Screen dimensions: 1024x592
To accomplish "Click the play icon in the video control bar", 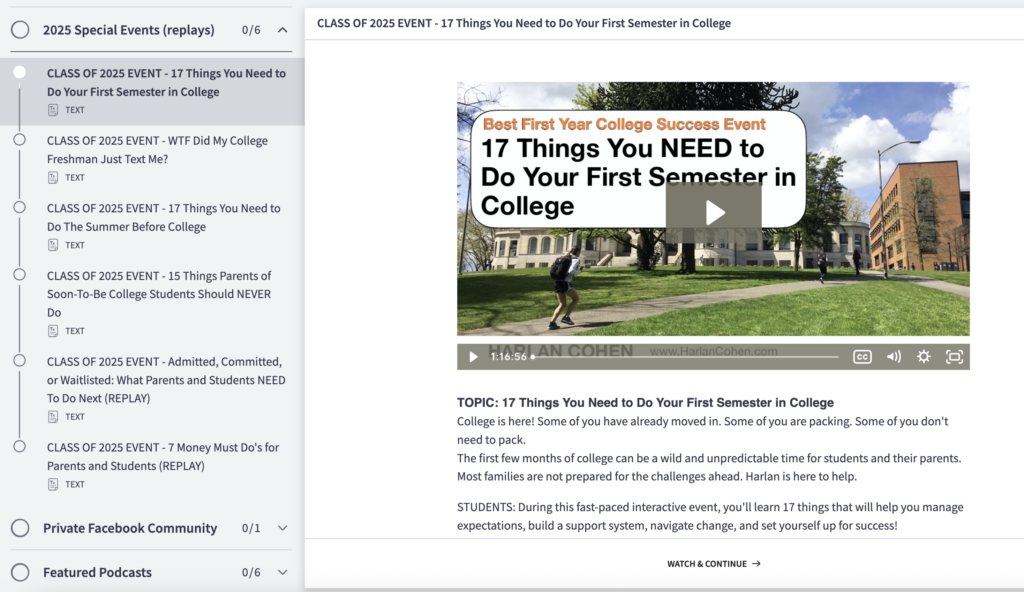I will pos(472,356).
